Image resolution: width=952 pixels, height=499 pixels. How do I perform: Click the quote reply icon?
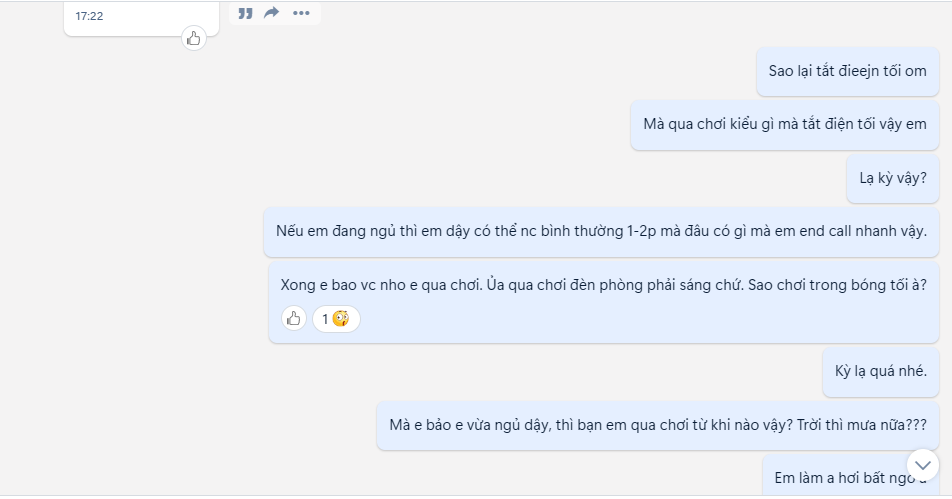(x=245, y=13)
